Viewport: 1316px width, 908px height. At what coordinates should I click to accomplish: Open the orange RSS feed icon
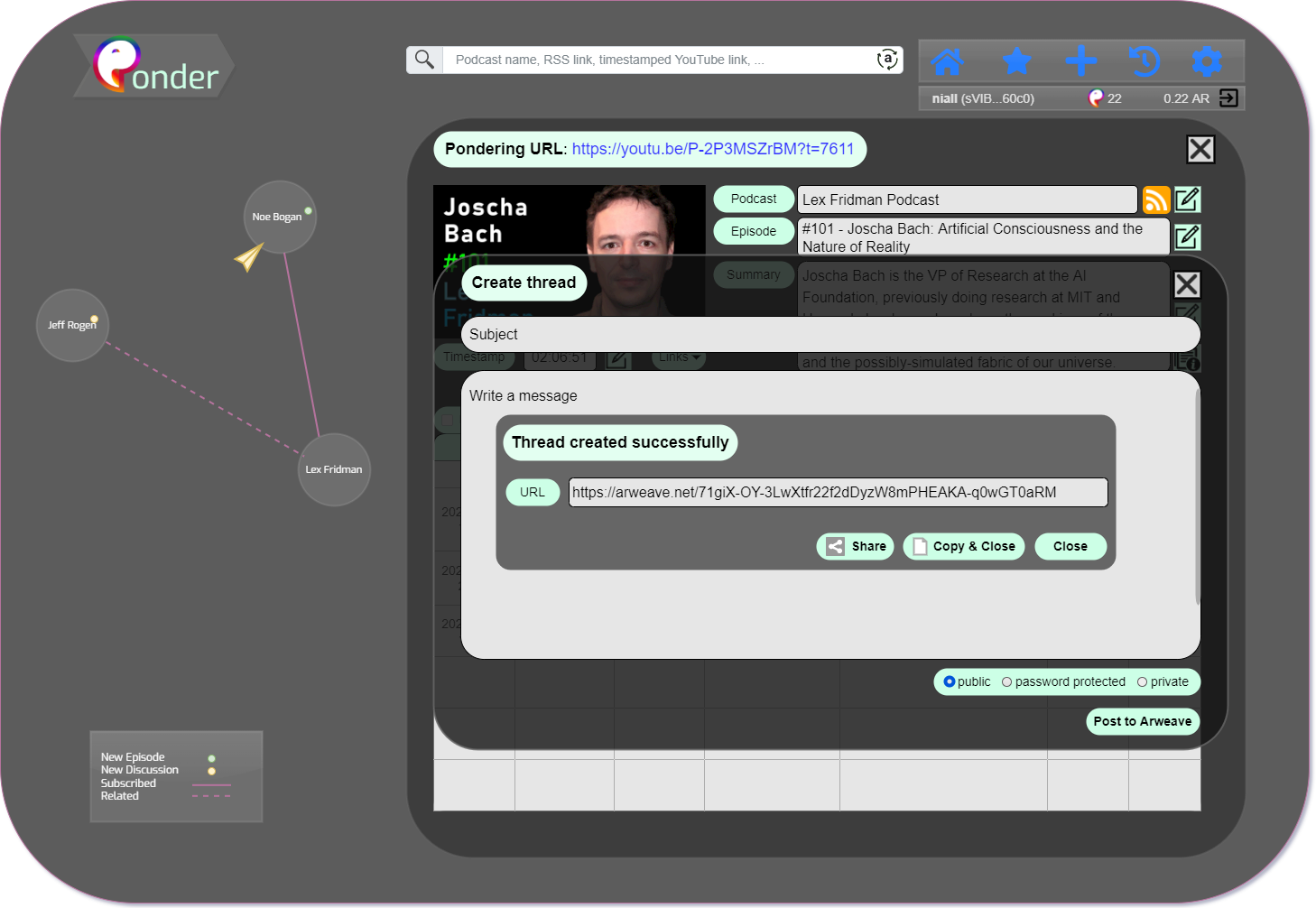pos(1155,199)
